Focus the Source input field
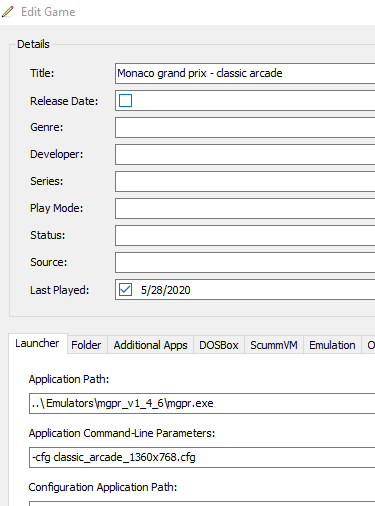The image size is (375, 506). (245, 262)
